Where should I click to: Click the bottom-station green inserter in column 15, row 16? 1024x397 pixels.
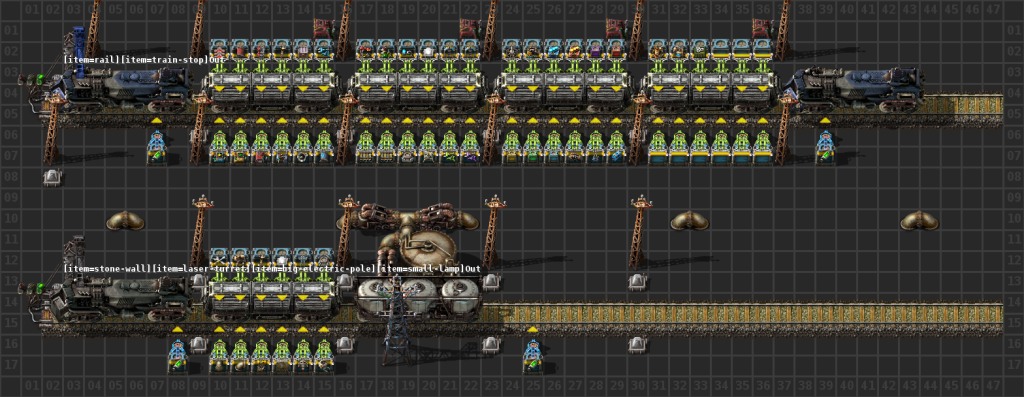click(x=324, y=349)
